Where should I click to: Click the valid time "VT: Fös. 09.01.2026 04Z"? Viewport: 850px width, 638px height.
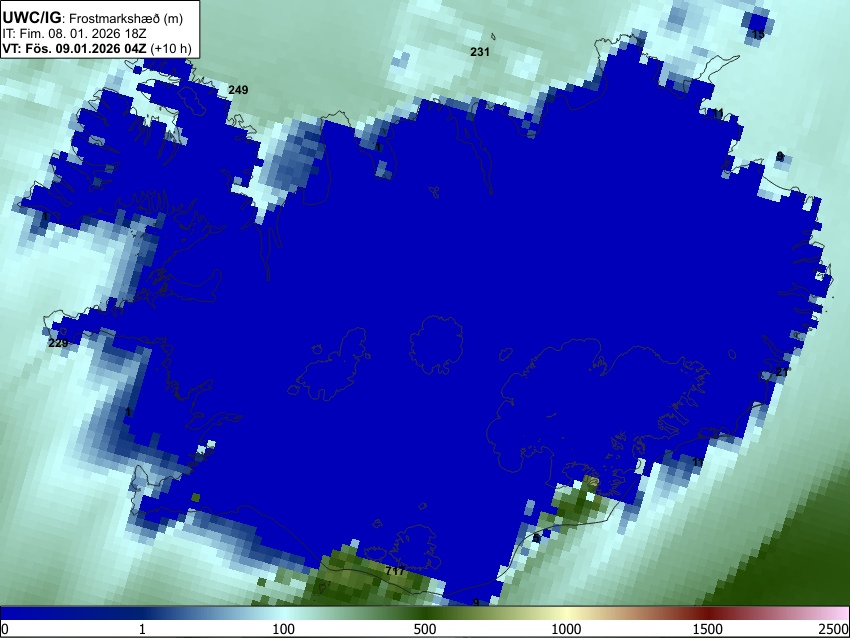(x=74, y=48)
